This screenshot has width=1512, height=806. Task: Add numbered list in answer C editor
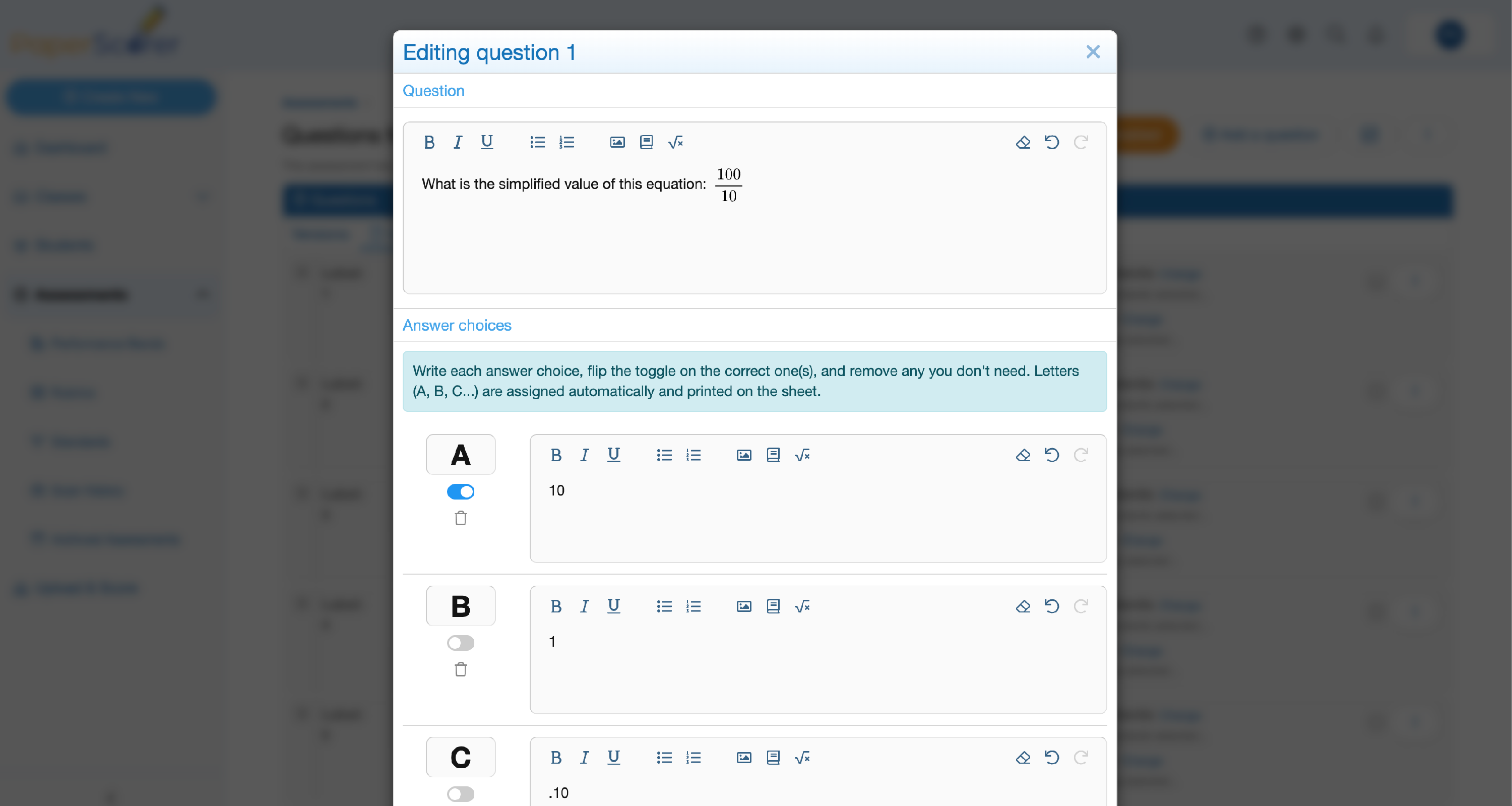[693, 757]
